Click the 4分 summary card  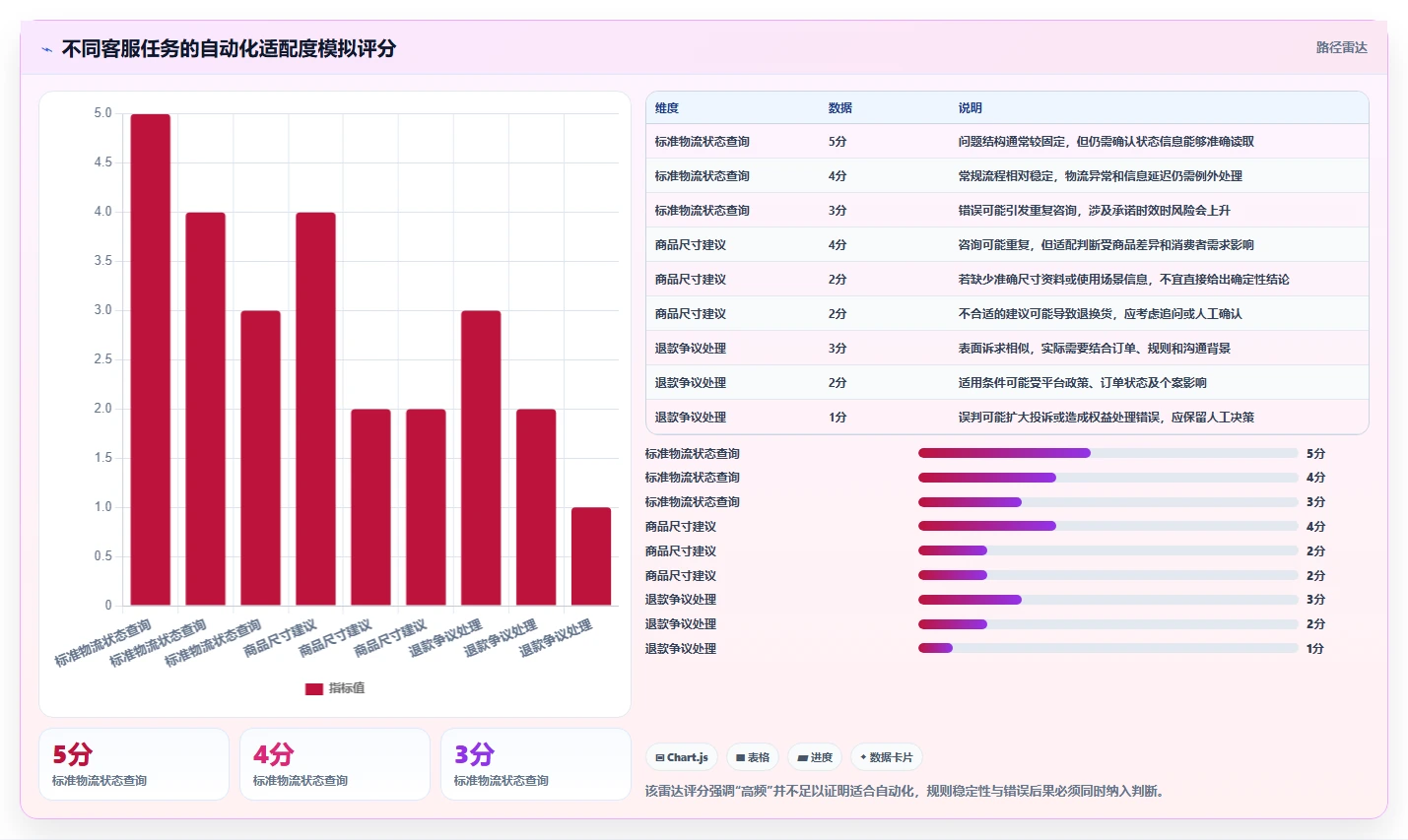coord(335,764)
